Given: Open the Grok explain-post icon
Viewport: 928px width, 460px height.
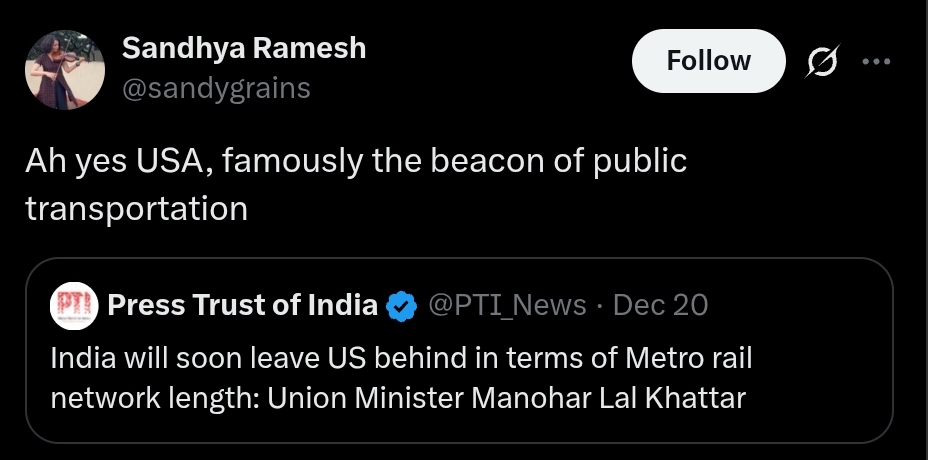Looking at the screenshot, I should coord(824,61).
